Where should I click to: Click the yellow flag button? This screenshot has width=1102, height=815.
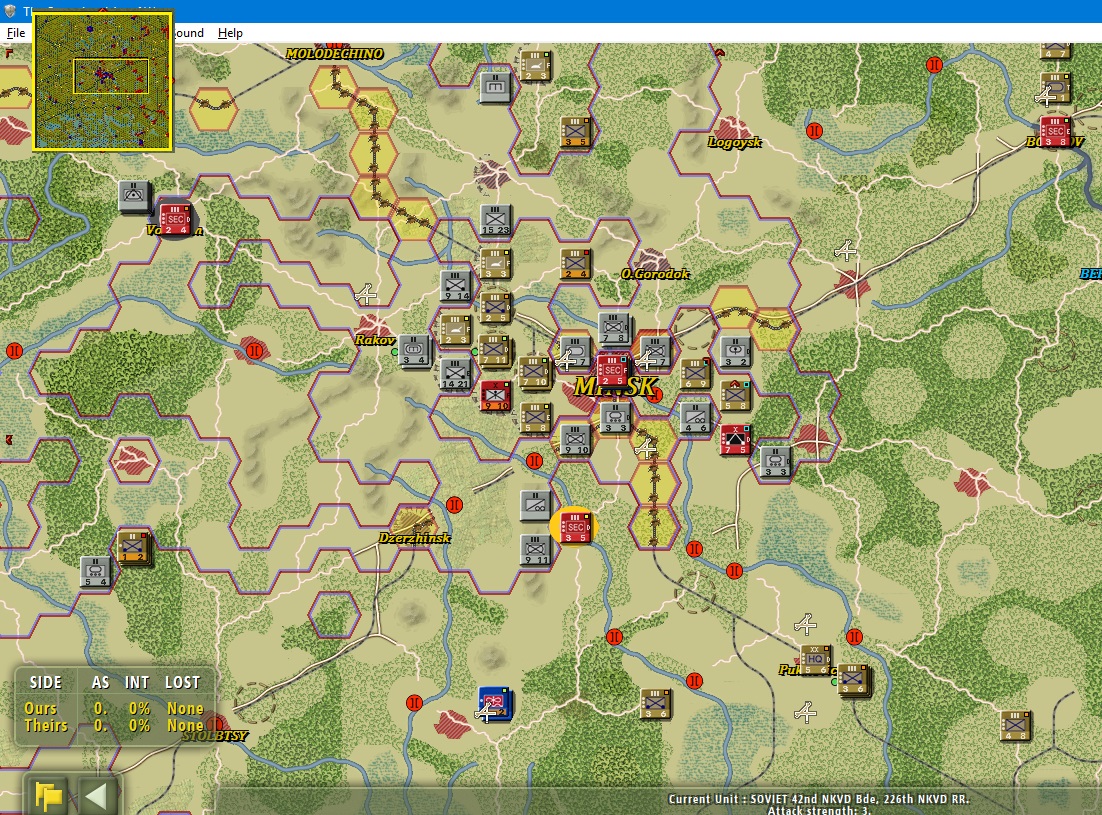point(48,796)
